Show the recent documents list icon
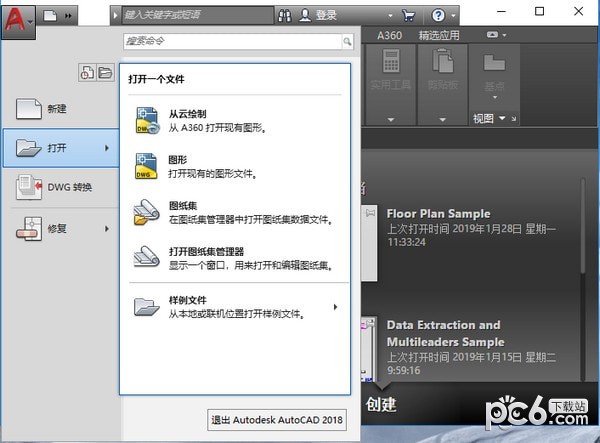The height and width of the screenshot is (443, 600). pyautogui.click(x=88, y=72)
